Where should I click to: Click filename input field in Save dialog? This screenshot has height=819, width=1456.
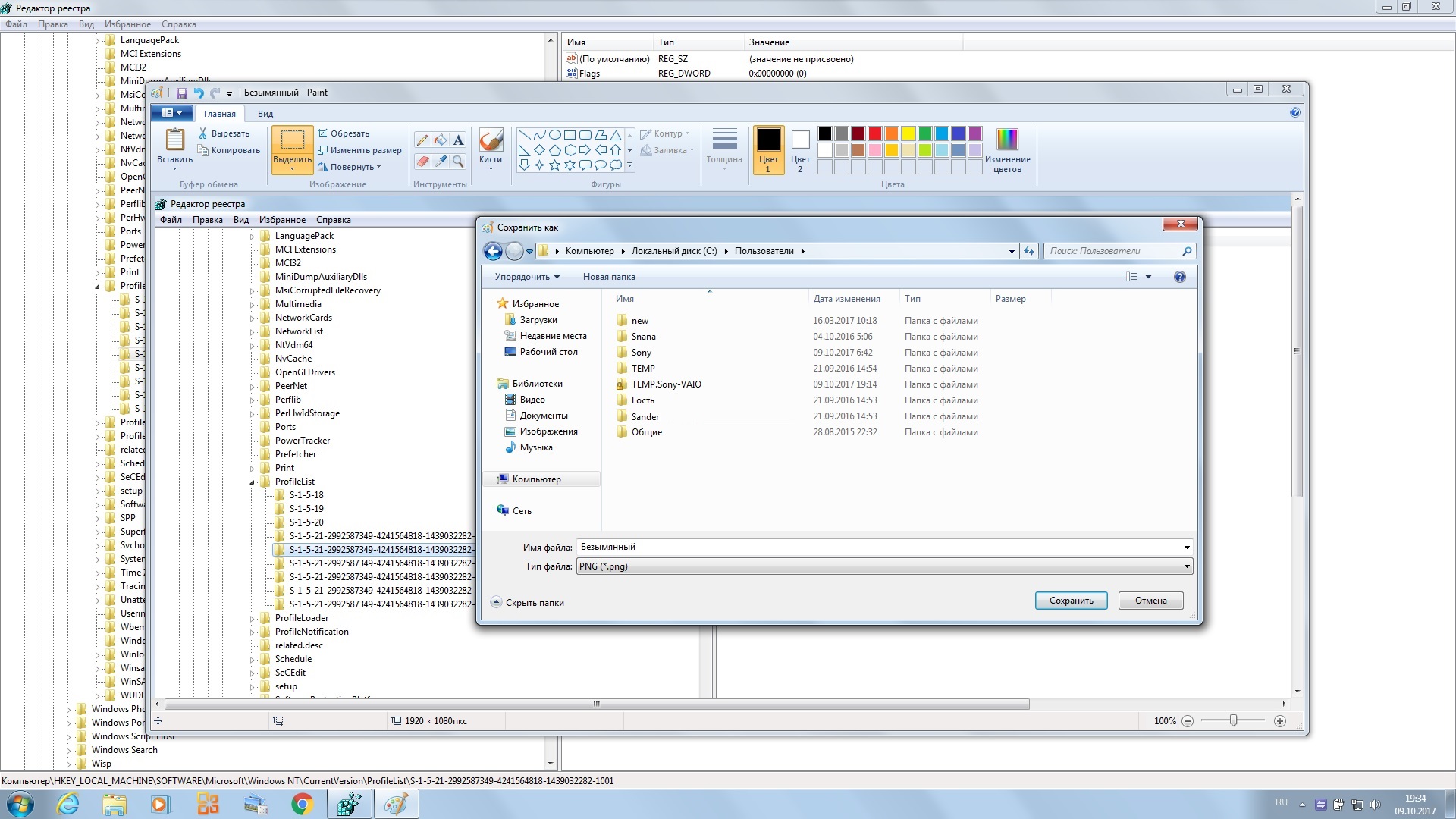pyautogui.click(x=885, y=546)
